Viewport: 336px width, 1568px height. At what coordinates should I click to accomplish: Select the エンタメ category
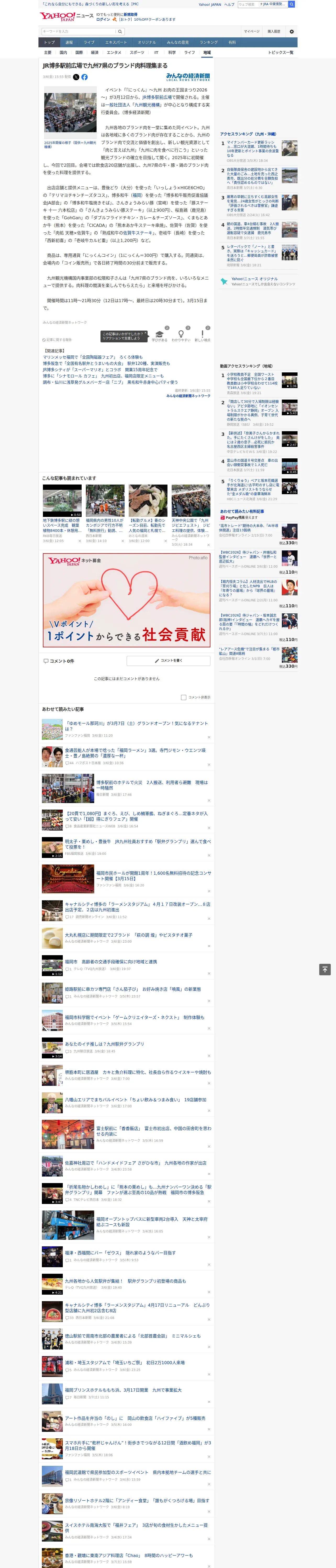pos(114,52)
